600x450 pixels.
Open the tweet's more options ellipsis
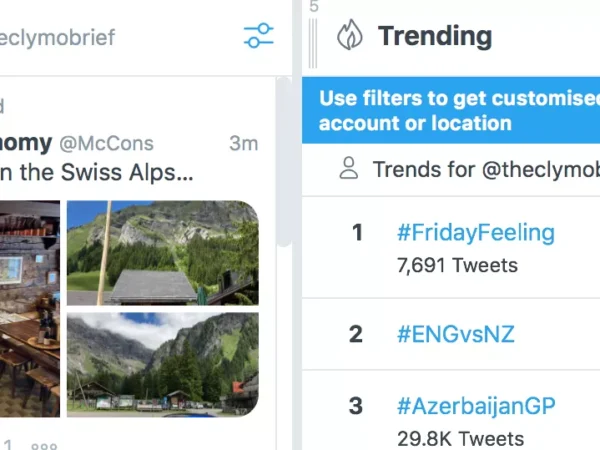44,445
